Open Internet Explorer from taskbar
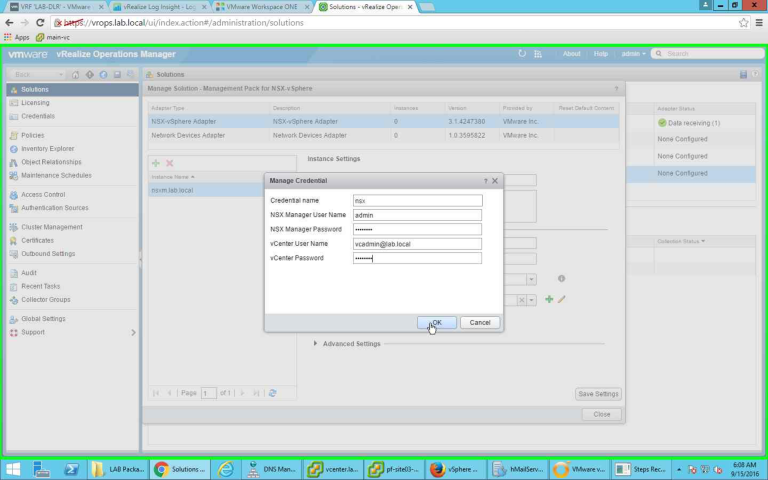768x480 pixels. [225, 469]
